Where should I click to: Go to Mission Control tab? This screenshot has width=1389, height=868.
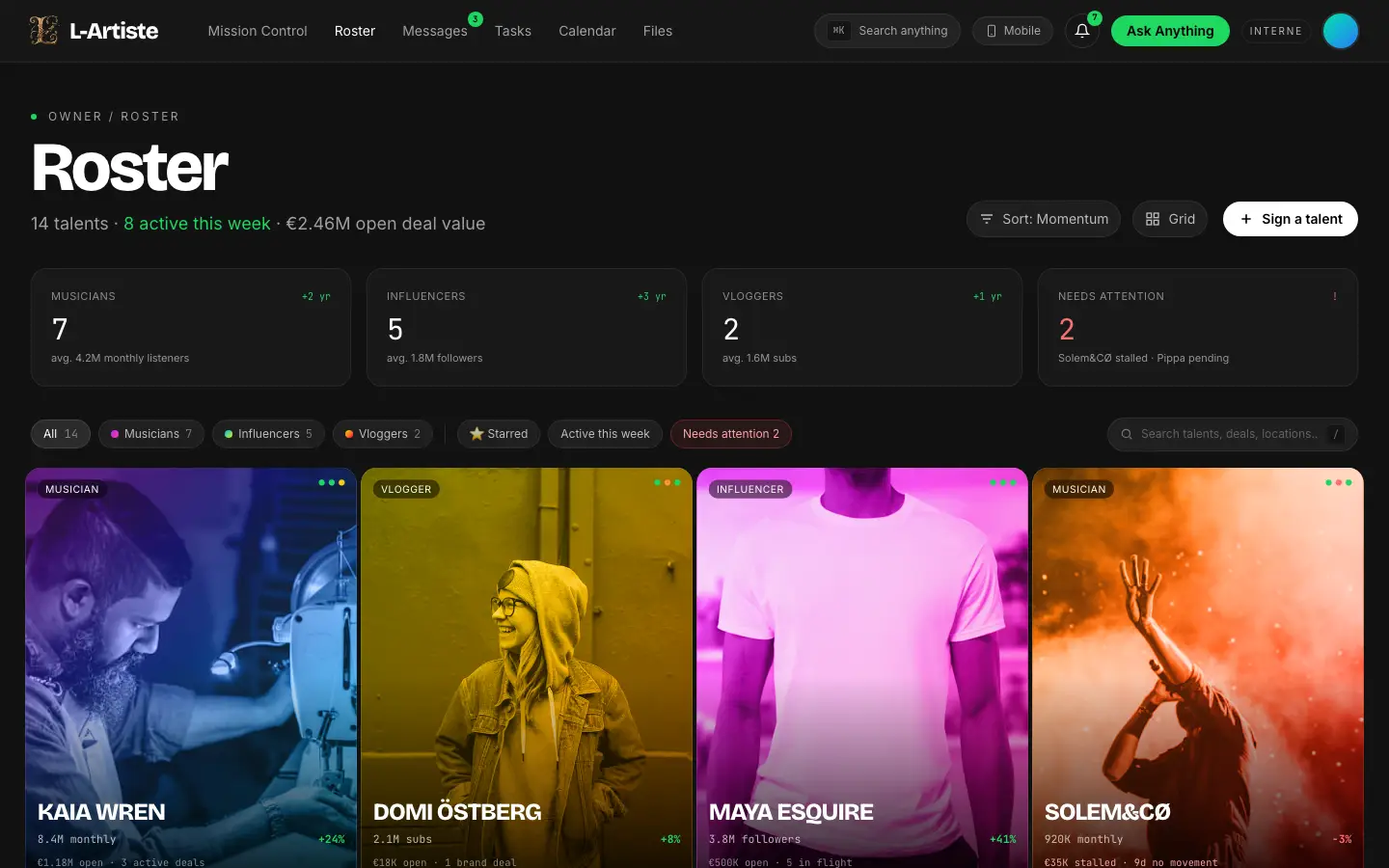point(258,31)
